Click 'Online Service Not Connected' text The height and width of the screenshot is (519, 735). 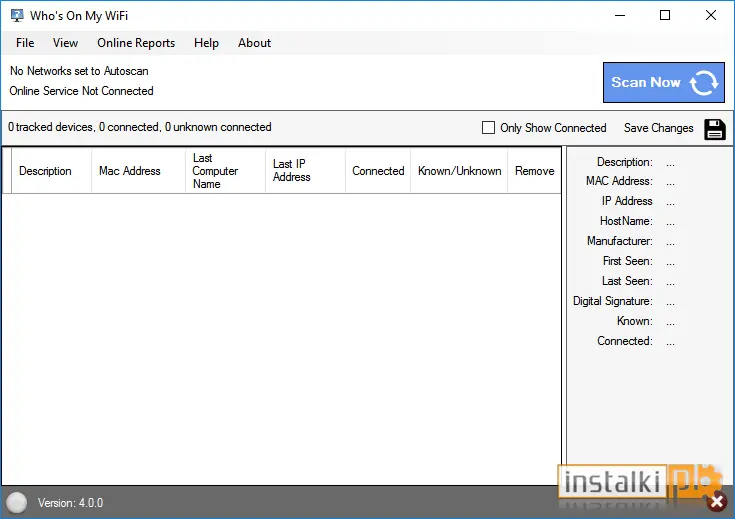(x=82, y=91)
